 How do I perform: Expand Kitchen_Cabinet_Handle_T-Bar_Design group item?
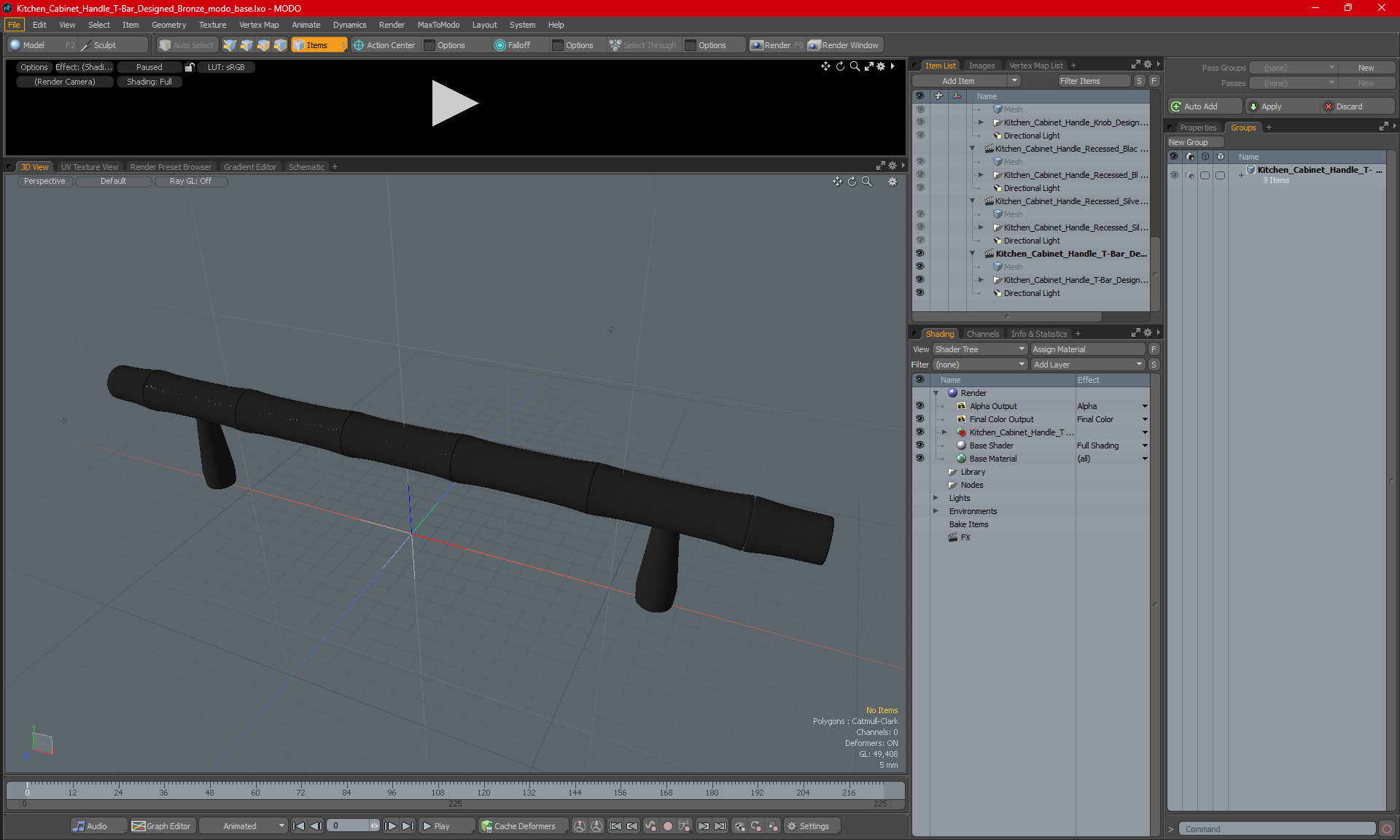981,280
